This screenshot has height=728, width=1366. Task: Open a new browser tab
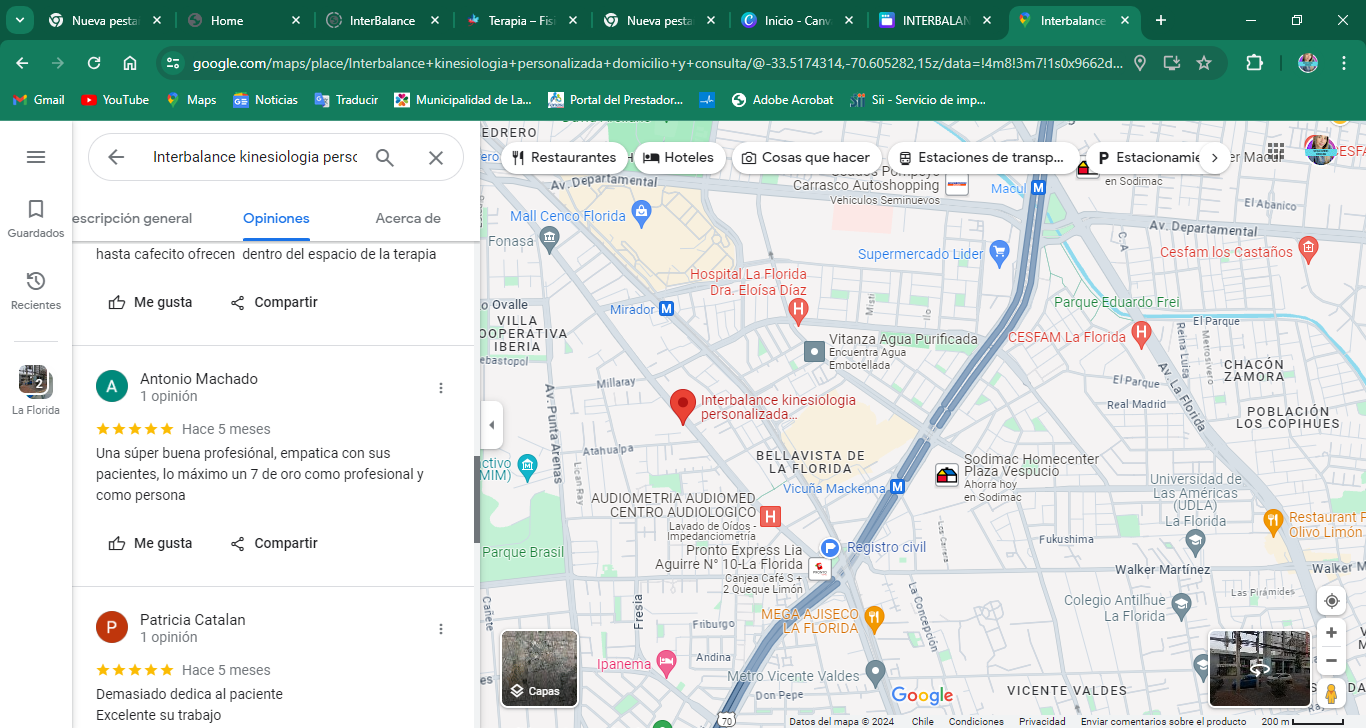(x=1160, y=20)
